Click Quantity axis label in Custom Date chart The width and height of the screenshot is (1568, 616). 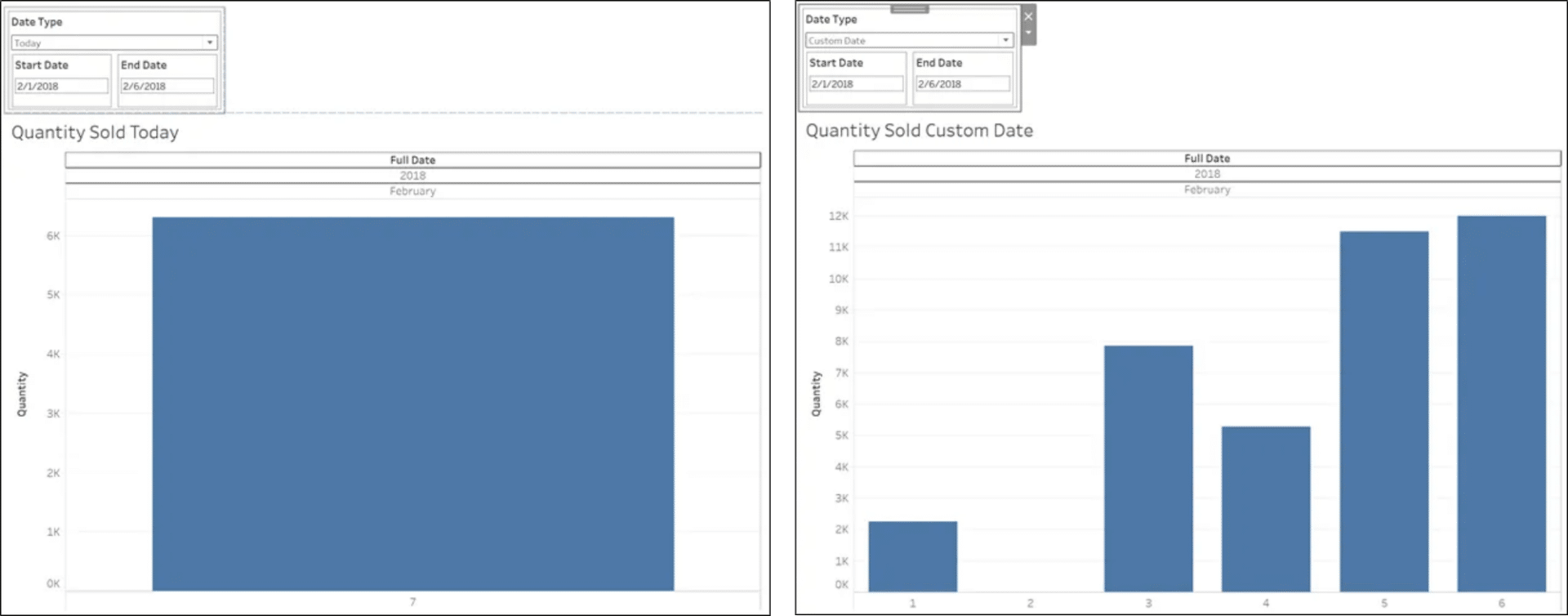816,394
